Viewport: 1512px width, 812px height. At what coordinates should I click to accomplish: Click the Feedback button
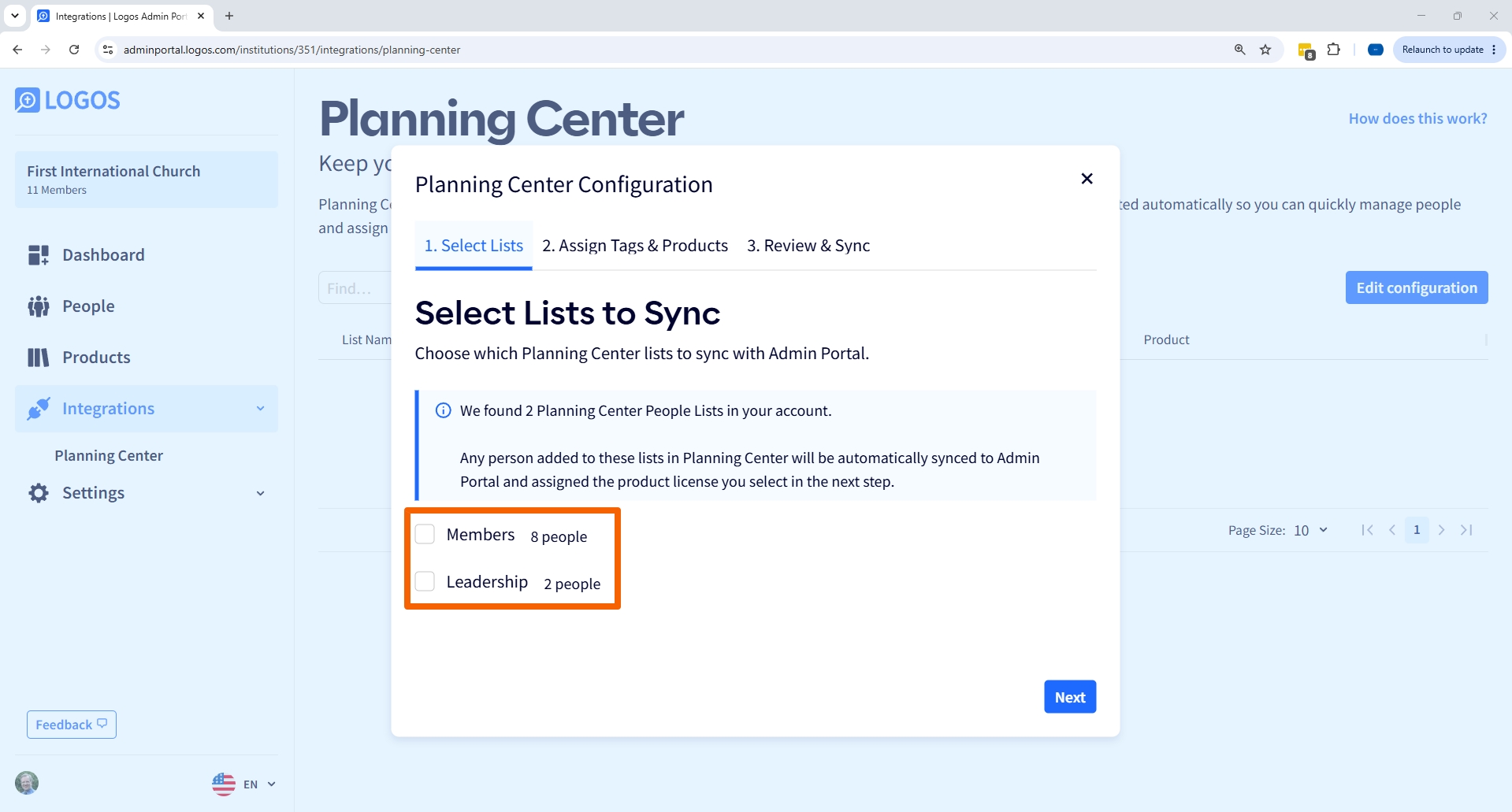[x=72, y=725]
